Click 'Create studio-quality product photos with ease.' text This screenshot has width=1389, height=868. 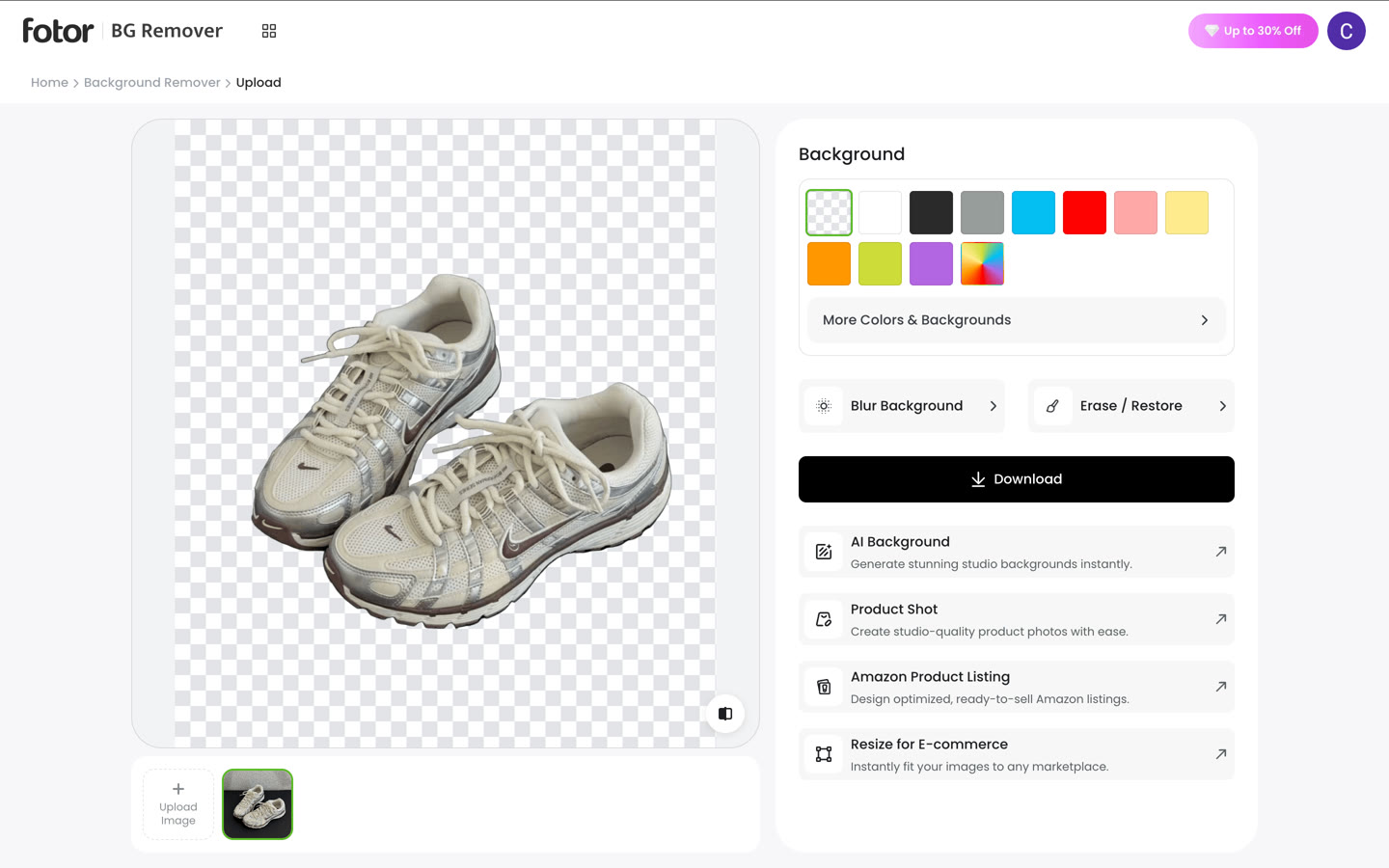click(990, 632)
